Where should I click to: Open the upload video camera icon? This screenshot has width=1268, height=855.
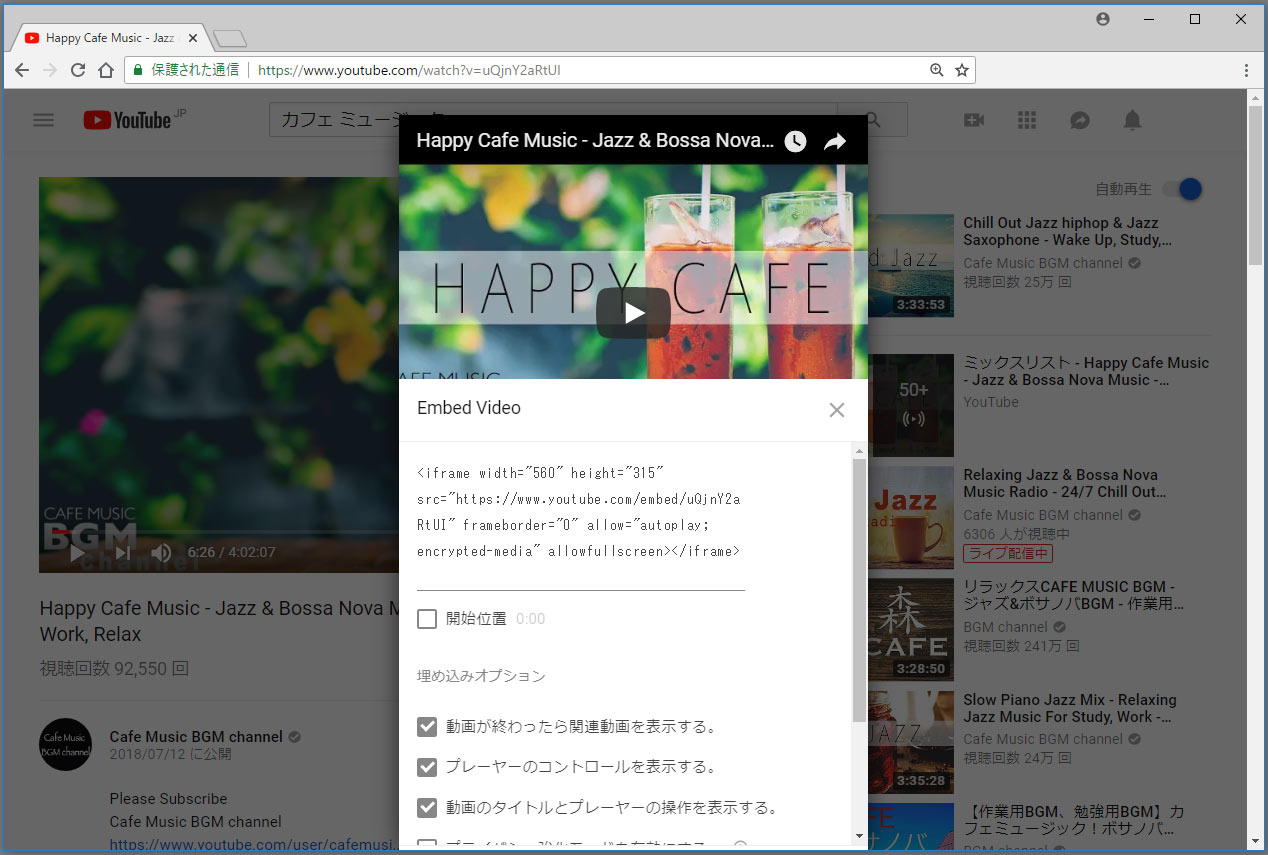974,120
